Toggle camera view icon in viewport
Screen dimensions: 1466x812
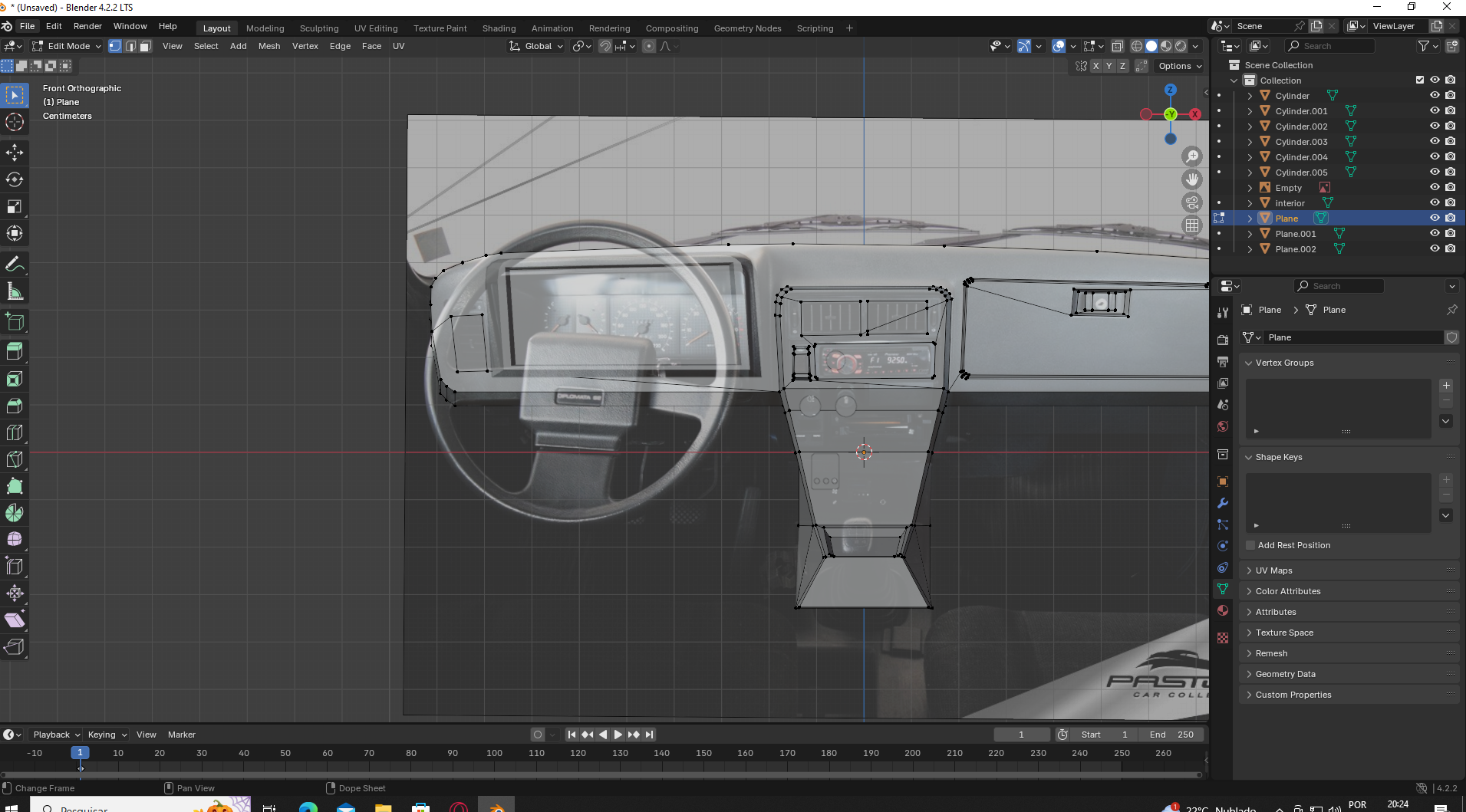(x=1191, y=202)
